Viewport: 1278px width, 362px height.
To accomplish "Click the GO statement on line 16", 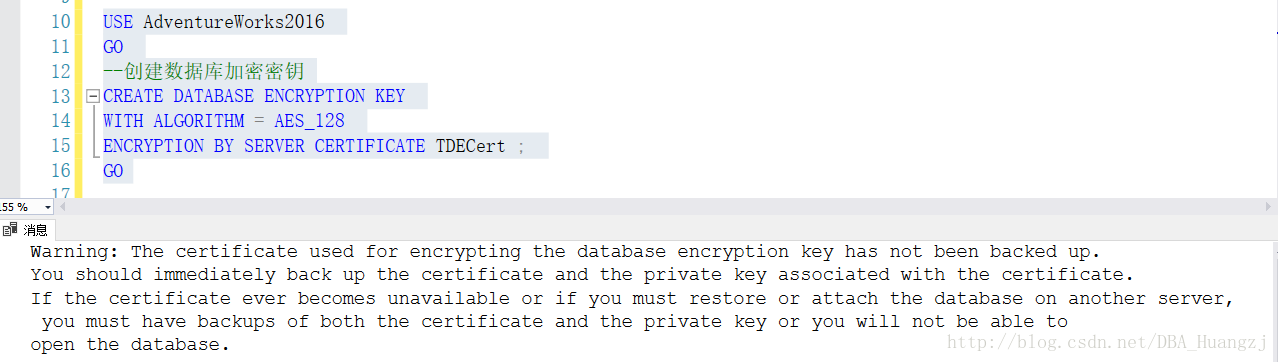I will click(x=113, y=171).
